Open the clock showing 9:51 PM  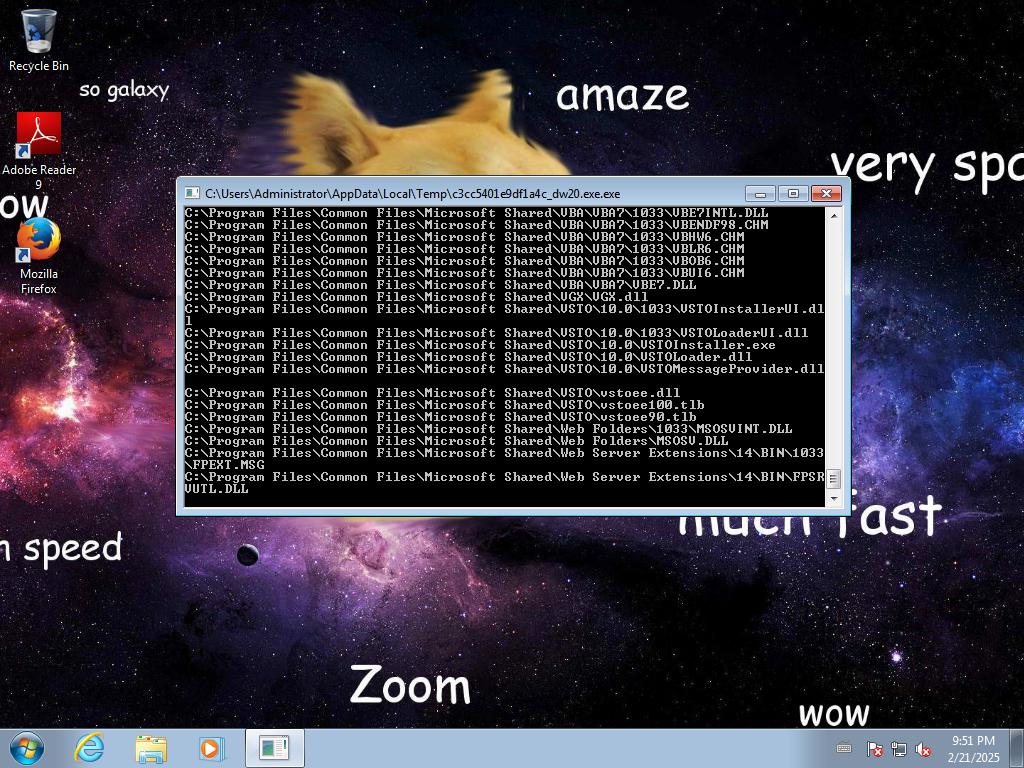973,748
